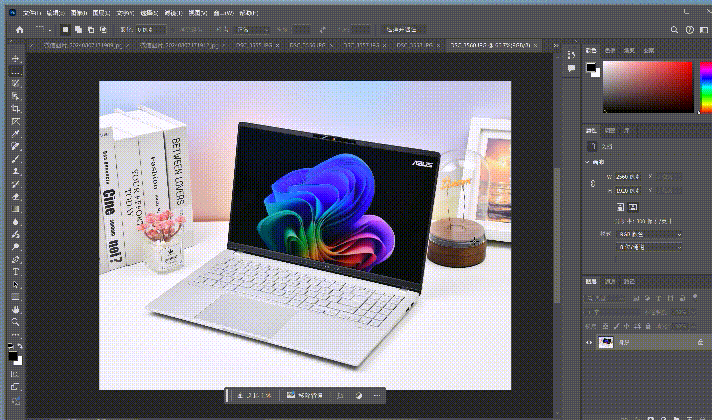Switch to the Swatches tab

(x=610, y=50)
